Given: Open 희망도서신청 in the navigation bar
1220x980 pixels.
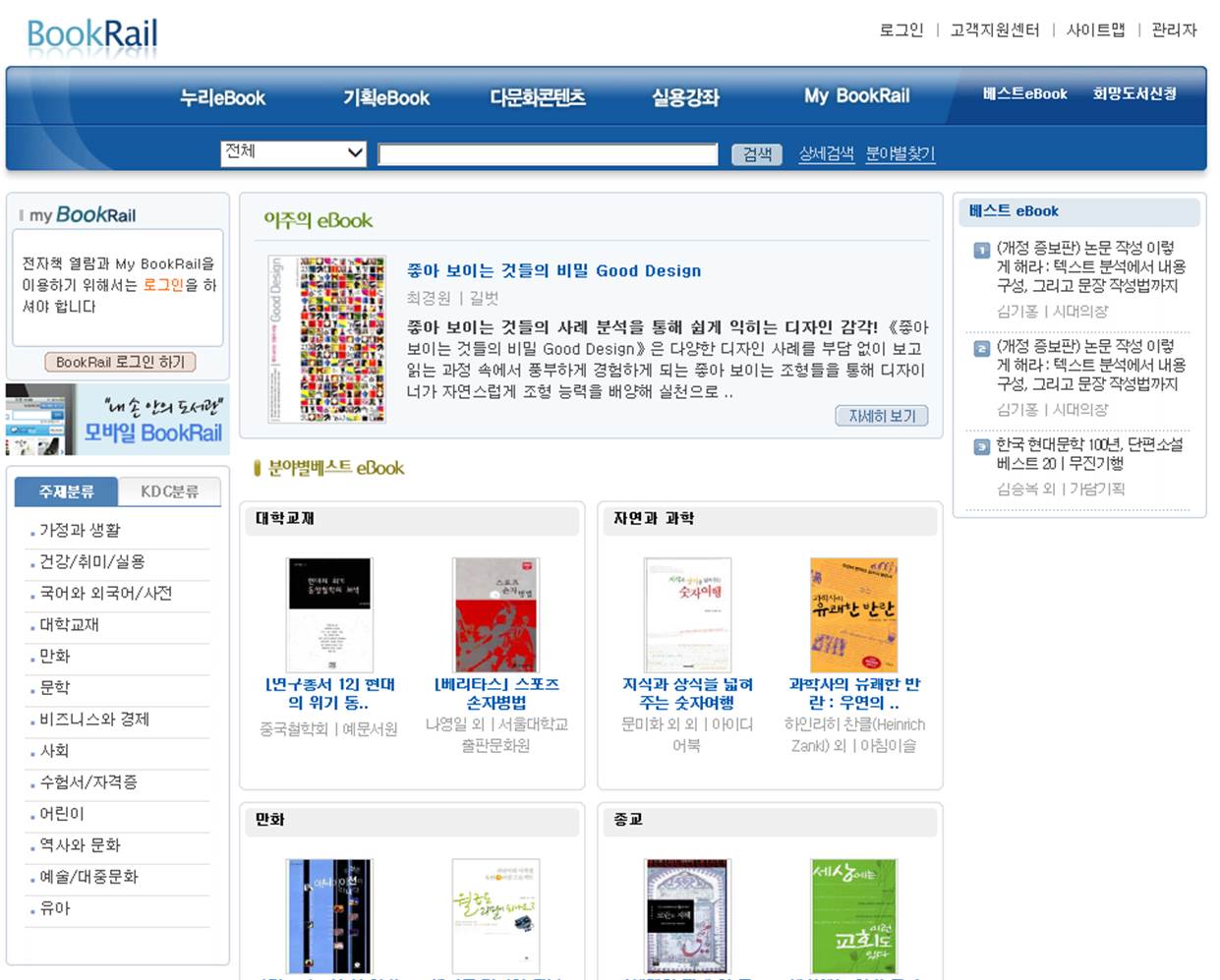Looking at the screenshot, I should (x=1134, y=94).
